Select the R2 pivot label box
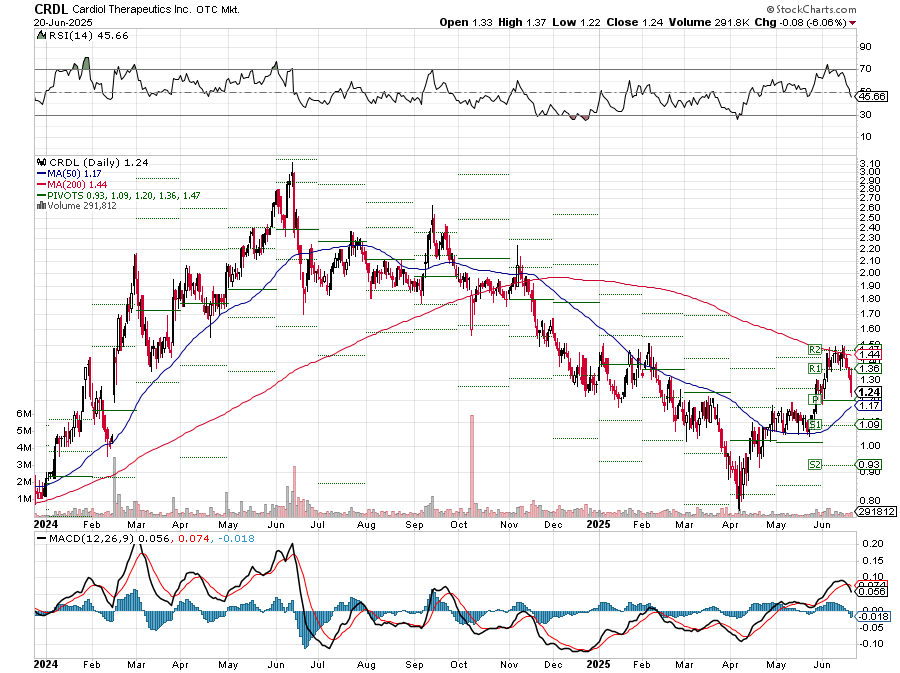 (814, 349)
